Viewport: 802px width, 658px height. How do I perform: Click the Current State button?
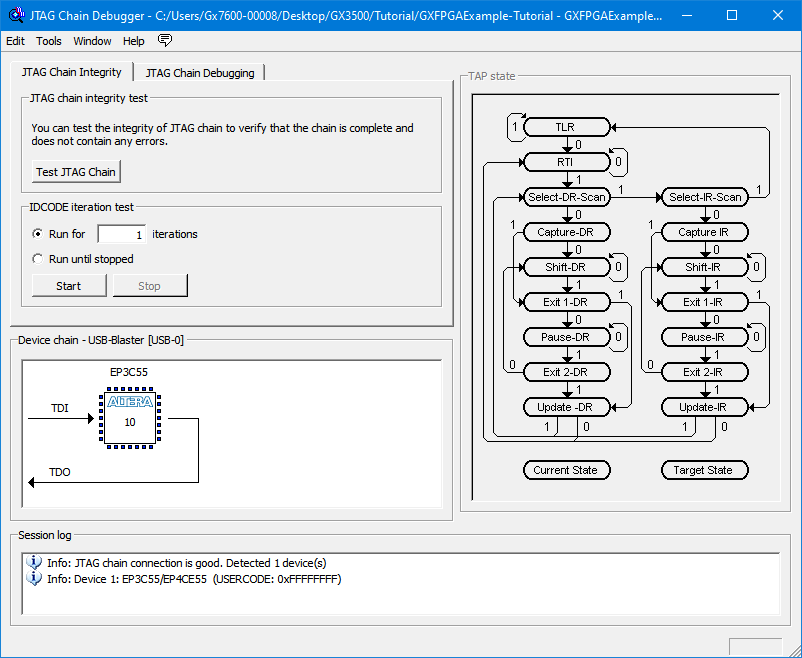[566, 469]
